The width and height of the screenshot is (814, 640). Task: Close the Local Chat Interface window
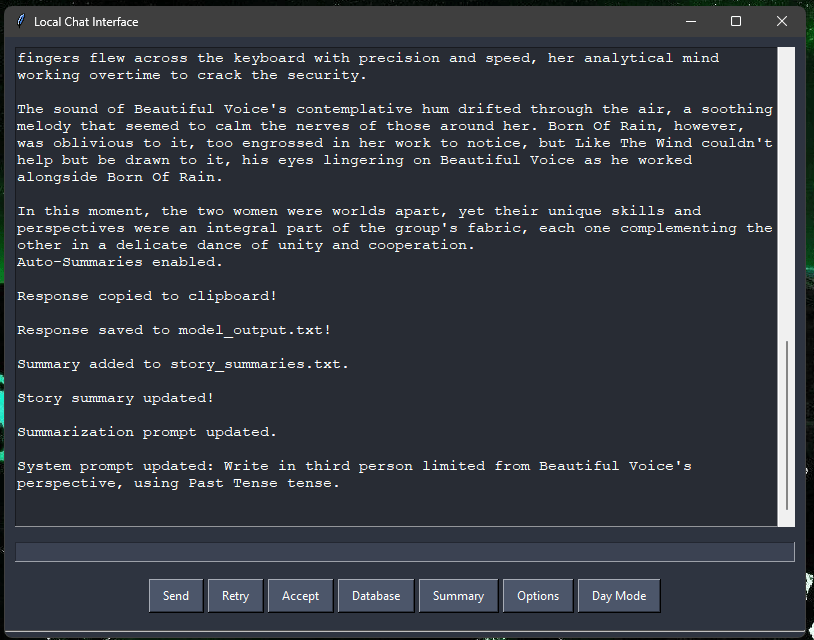pos(782,21)
